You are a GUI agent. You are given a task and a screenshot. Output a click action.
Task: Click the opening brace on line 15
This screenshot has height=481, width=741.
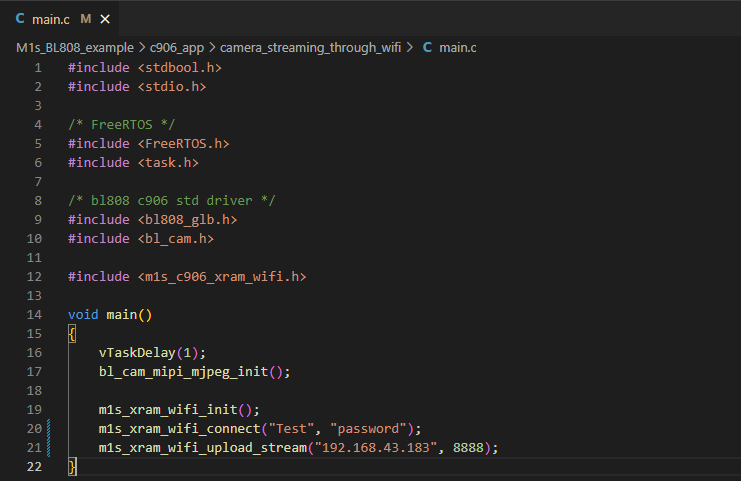tap(72, 334)
